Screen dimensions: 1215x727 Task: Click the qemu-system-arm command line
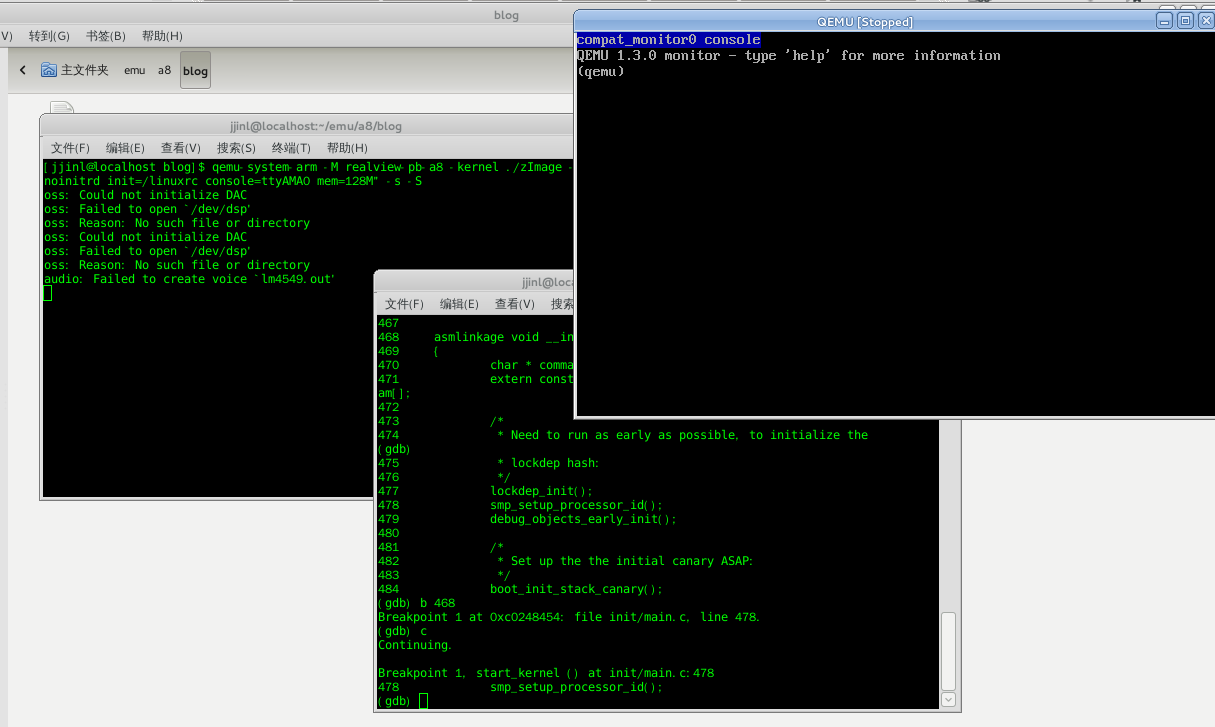click(308, 167)
